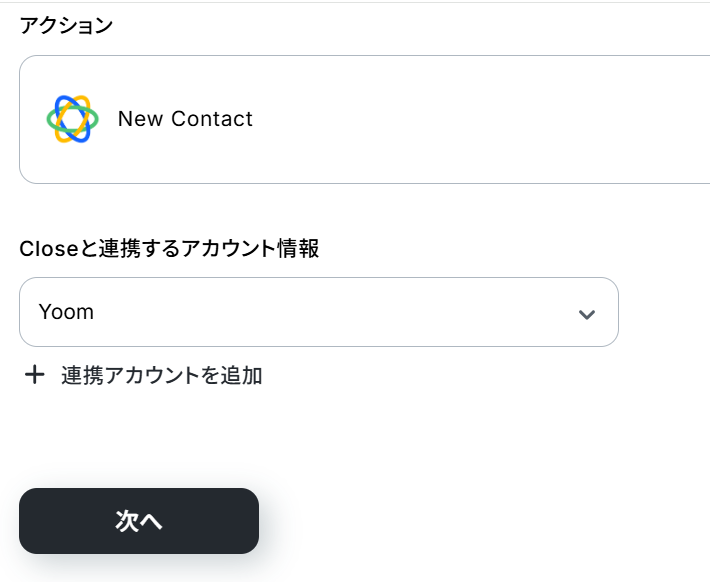Add a linked account via 連携アカウントを追加
This screenshot has width=710, height=582.
tap(161, 376)
